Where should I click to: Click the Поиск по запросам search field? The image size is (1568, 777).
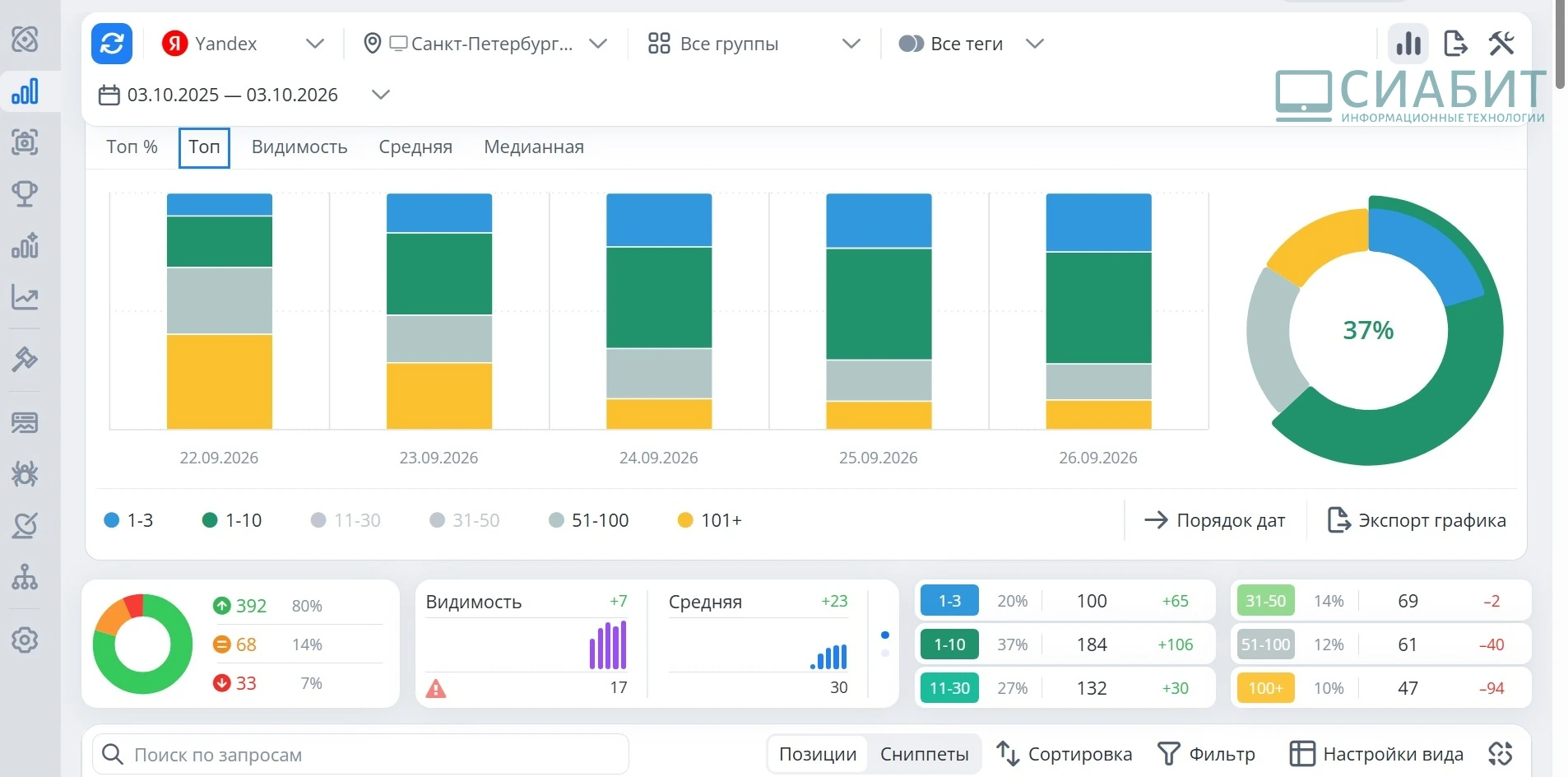point(360,754)
